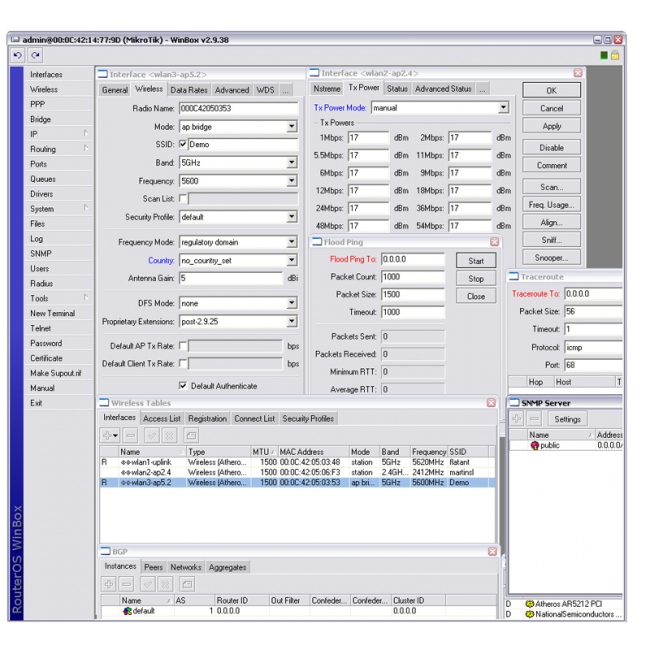Open the Country dropdown showing no_country_set

click(292, 260)
